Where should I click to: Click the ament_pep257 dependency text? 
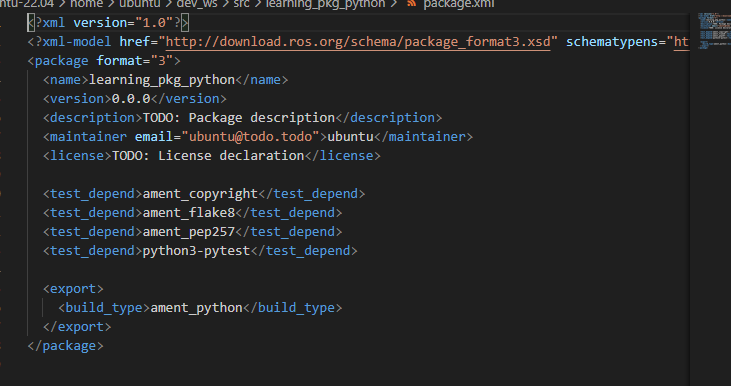pos(189,232)
